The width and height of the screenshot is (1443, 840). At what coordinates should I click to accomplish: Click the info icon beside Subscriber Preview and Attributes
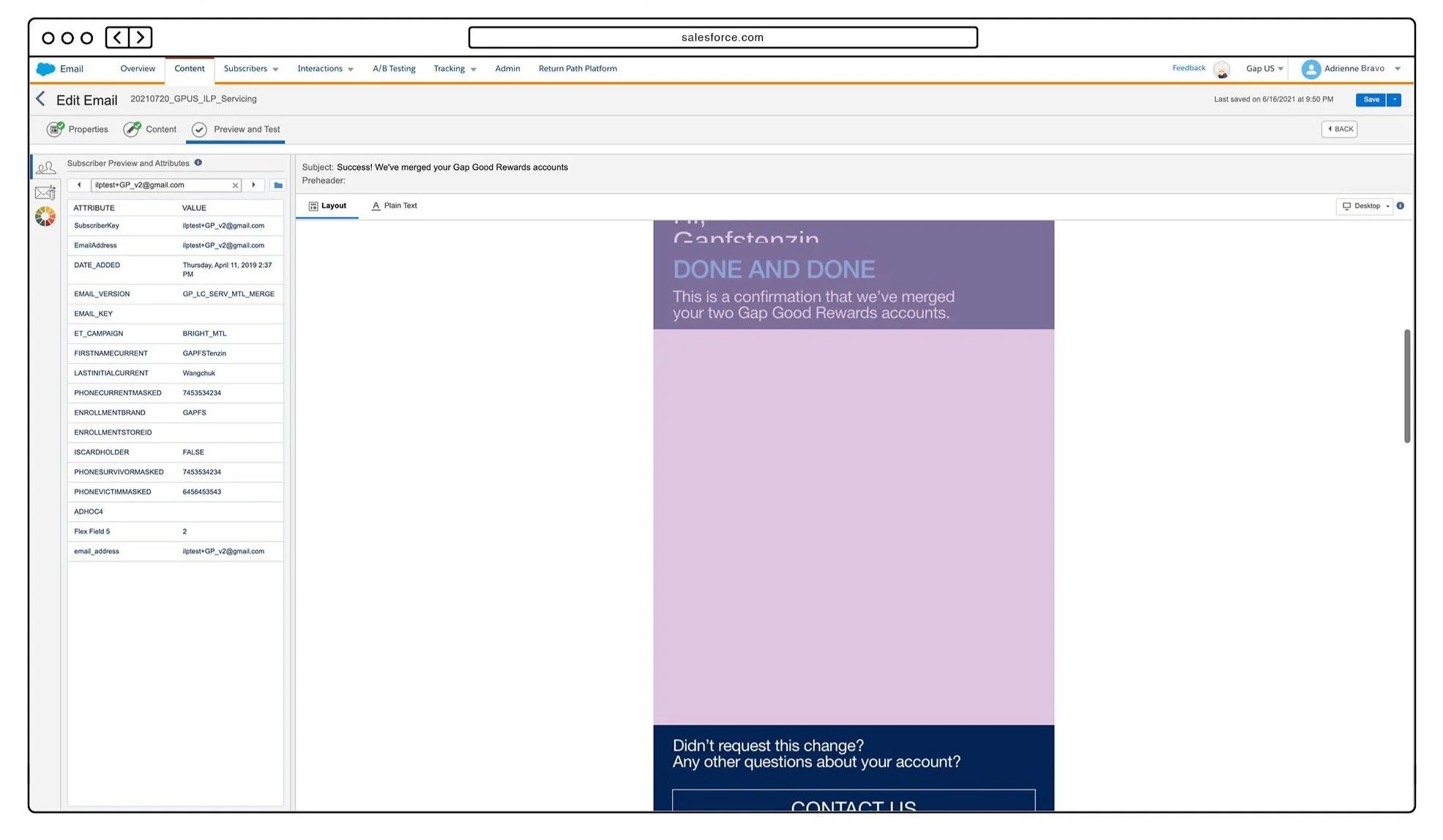pos(198,163)
